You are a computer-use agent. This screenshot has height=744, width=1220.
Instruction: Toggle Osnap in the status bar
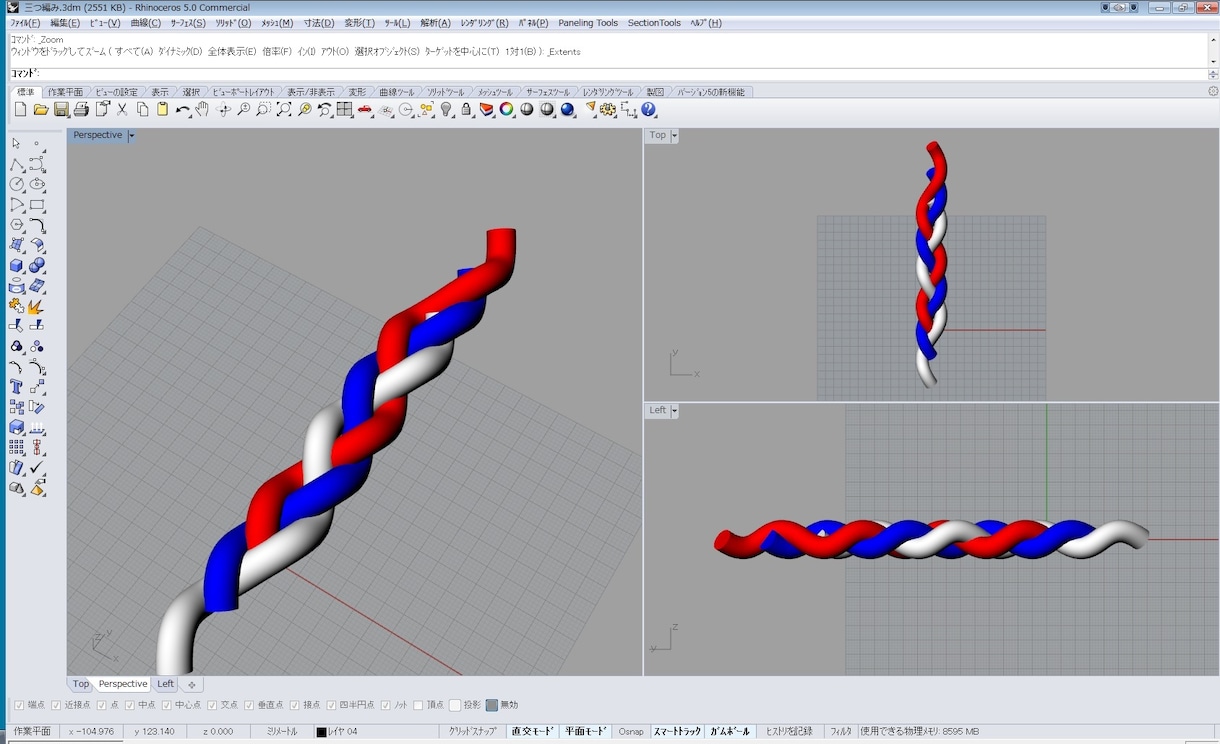pos(631,732)
